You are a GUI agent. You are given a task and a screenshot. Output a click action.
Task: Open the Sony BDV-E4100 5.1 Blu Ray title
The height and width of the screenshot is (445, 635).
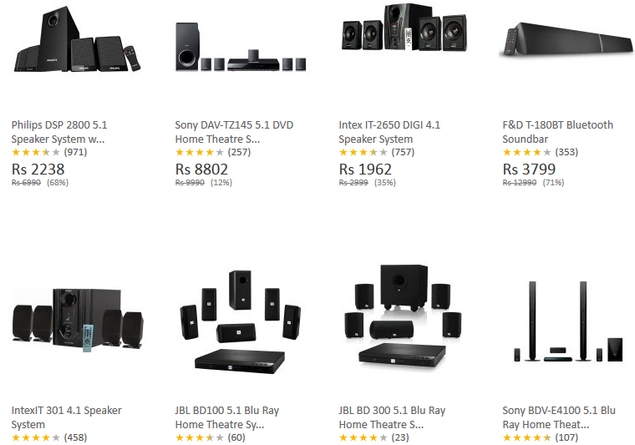(x=559, y=417)
